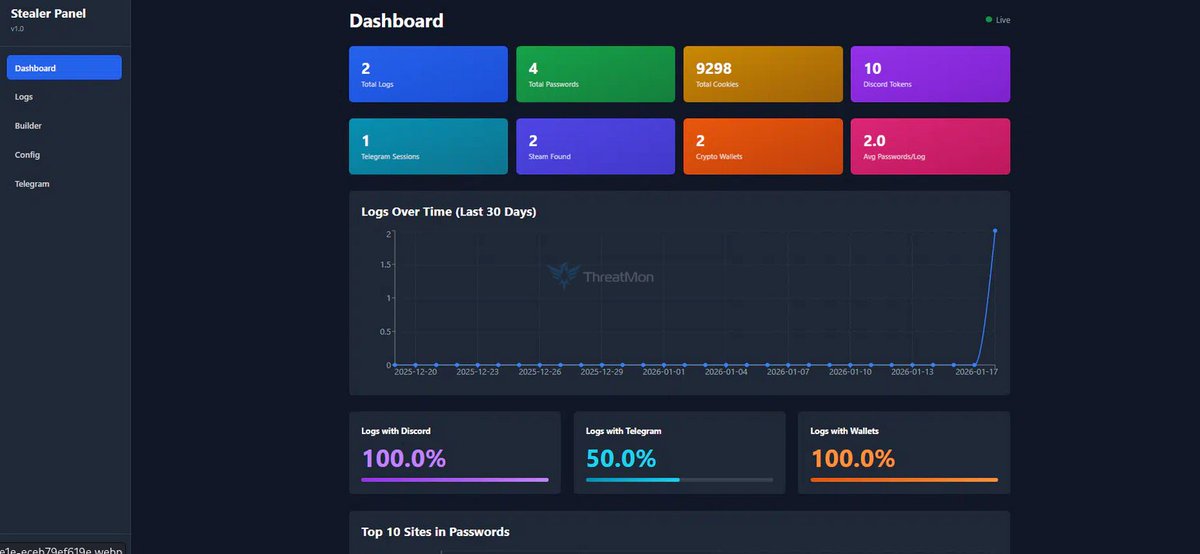Click the 2025-12-20 axis label
The width and height of the screenshot is (1200, 554).
click(416, 372)
